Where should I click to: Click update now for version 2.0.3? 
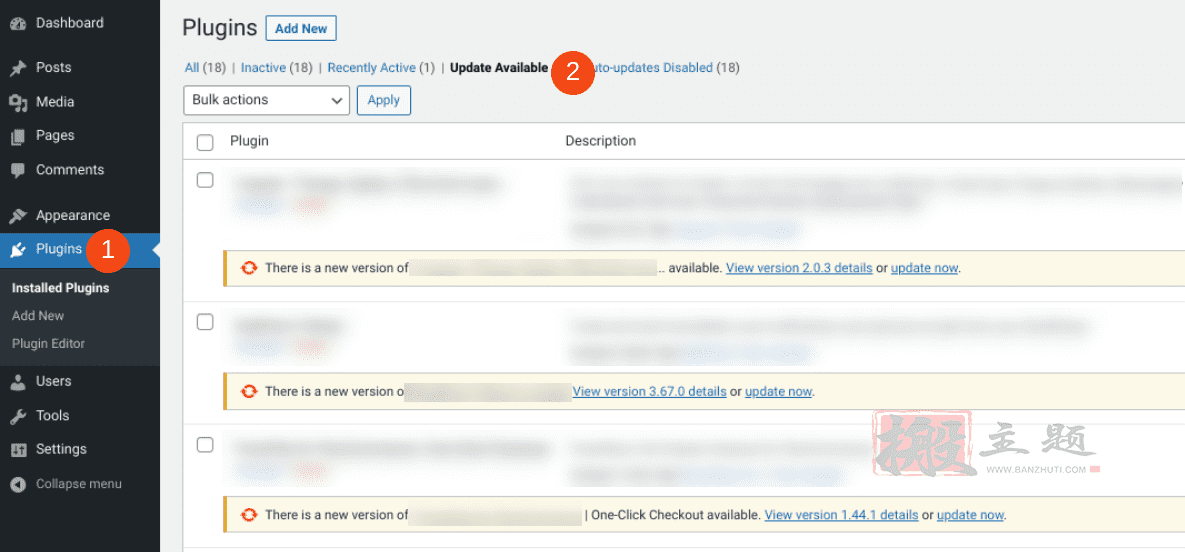pyautogui.click(x=924, y=268)
